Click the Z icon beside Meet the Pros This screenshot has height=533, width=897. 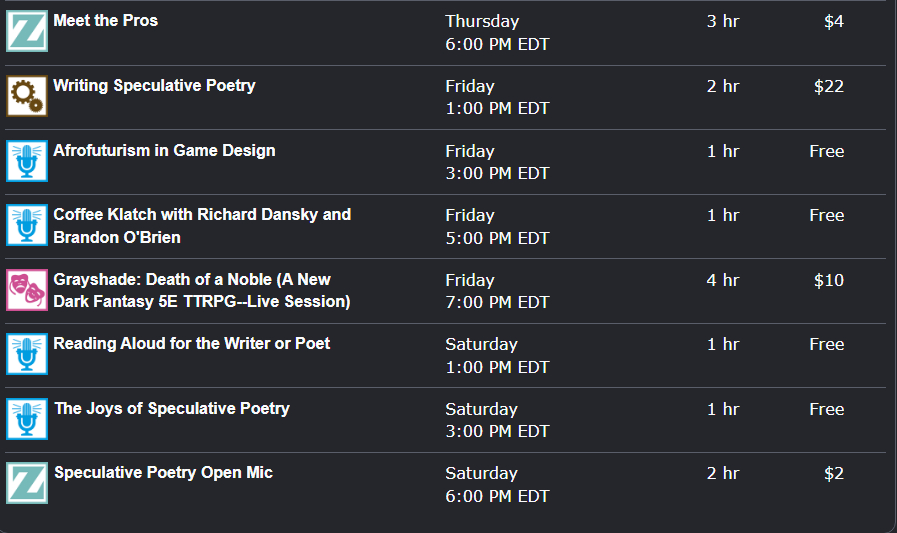(27, 31)
